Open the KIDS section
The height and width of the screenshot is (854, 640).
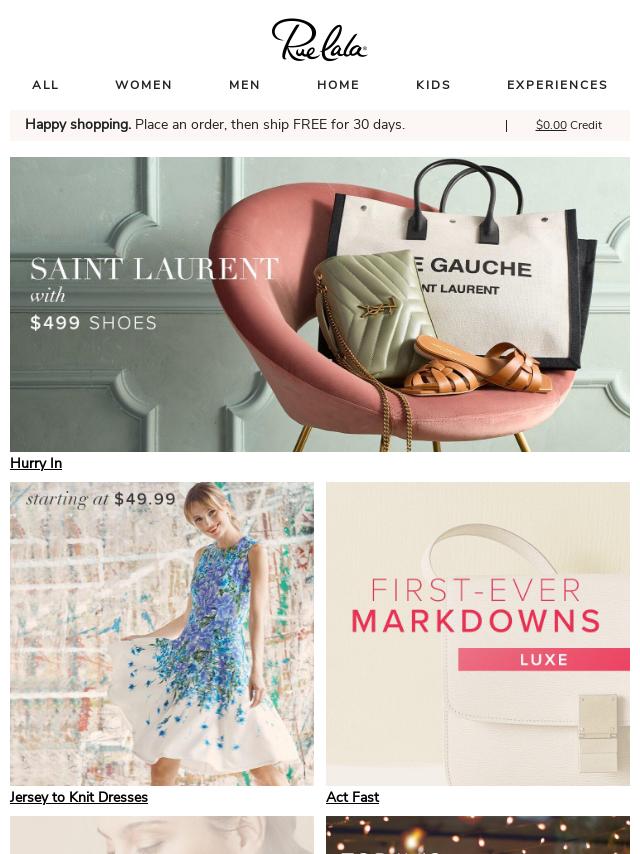point(434,85)
